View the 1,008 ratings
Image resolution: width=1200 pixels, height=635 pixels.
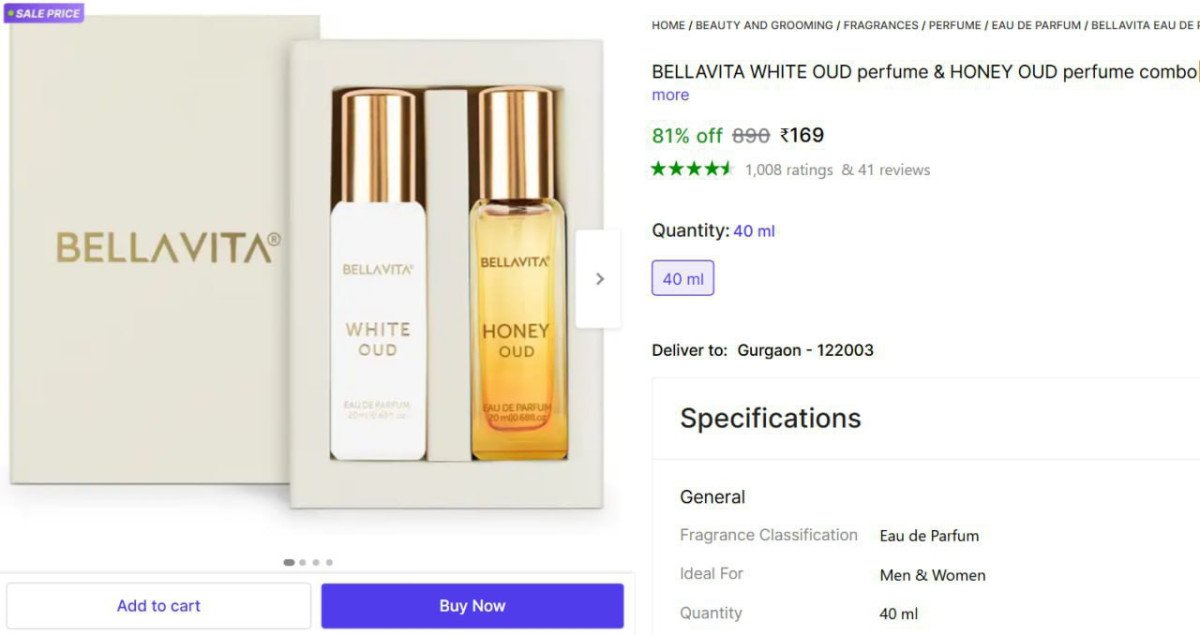(x=788, y=170)
